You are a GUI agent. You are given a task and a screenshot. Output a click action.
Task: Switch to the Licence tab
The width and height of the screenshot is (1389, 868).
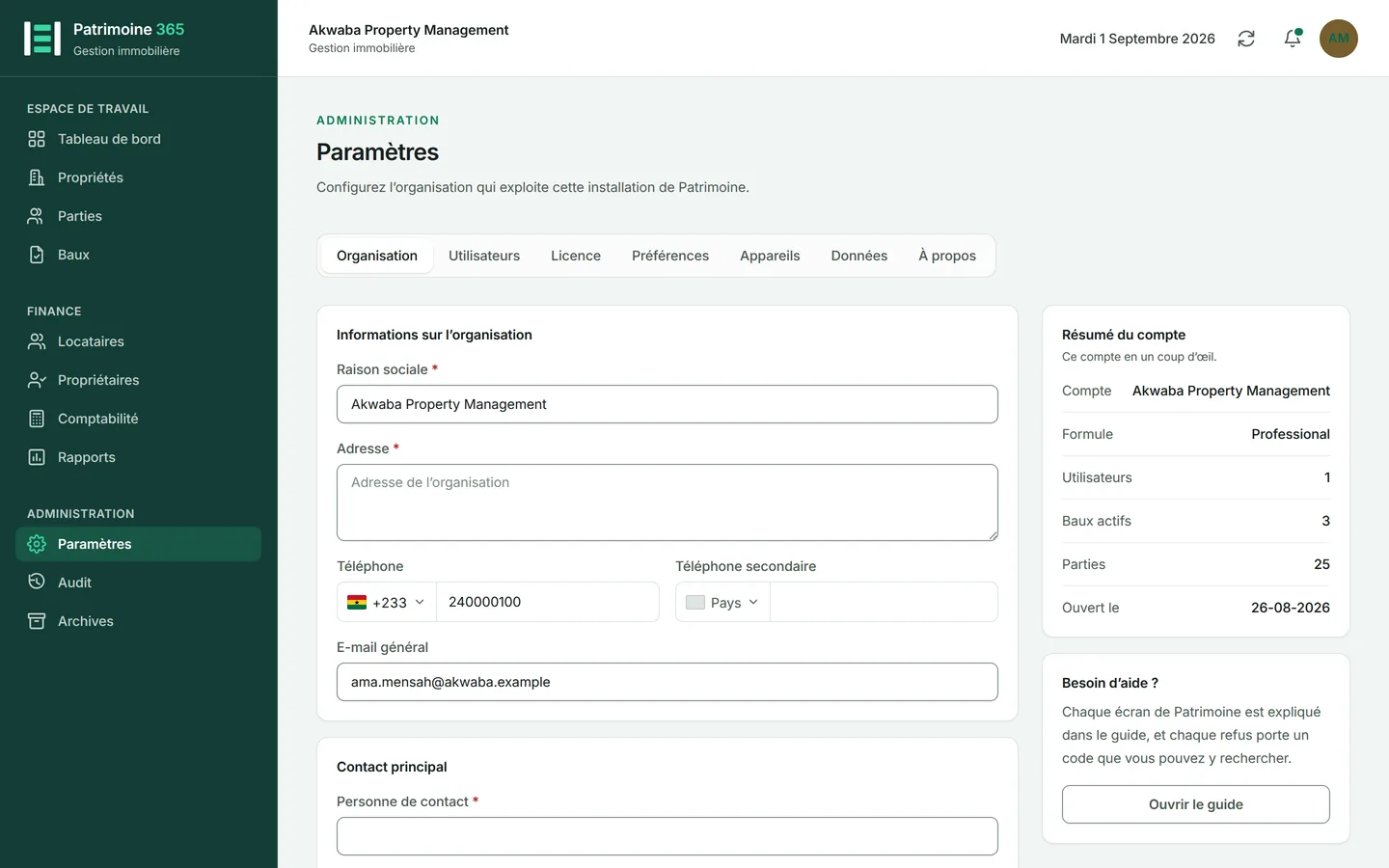point(576,256)
